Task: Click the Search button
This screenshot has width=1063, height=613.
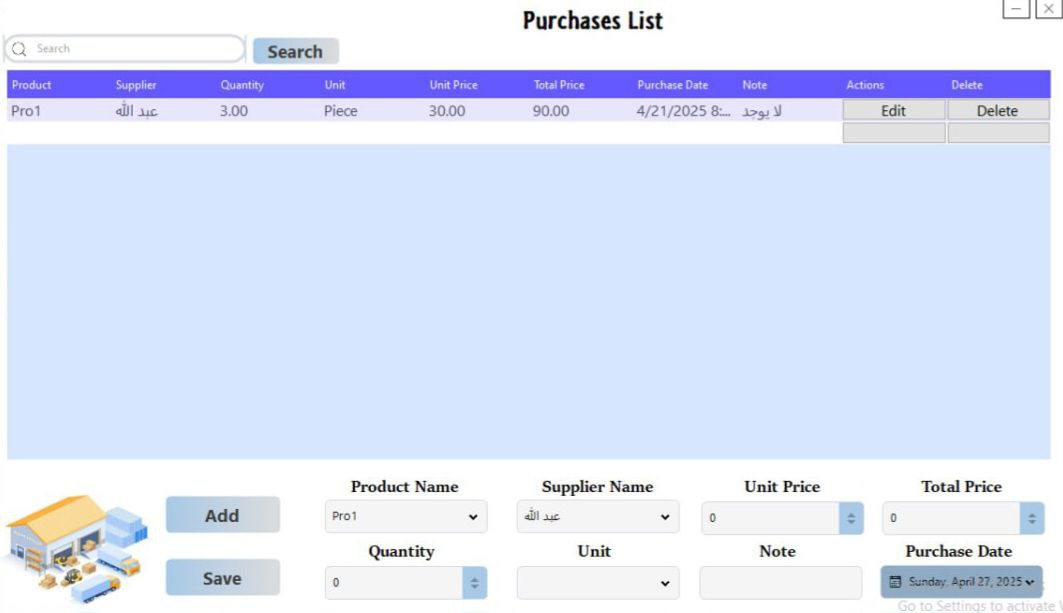Action: point(296,52)
